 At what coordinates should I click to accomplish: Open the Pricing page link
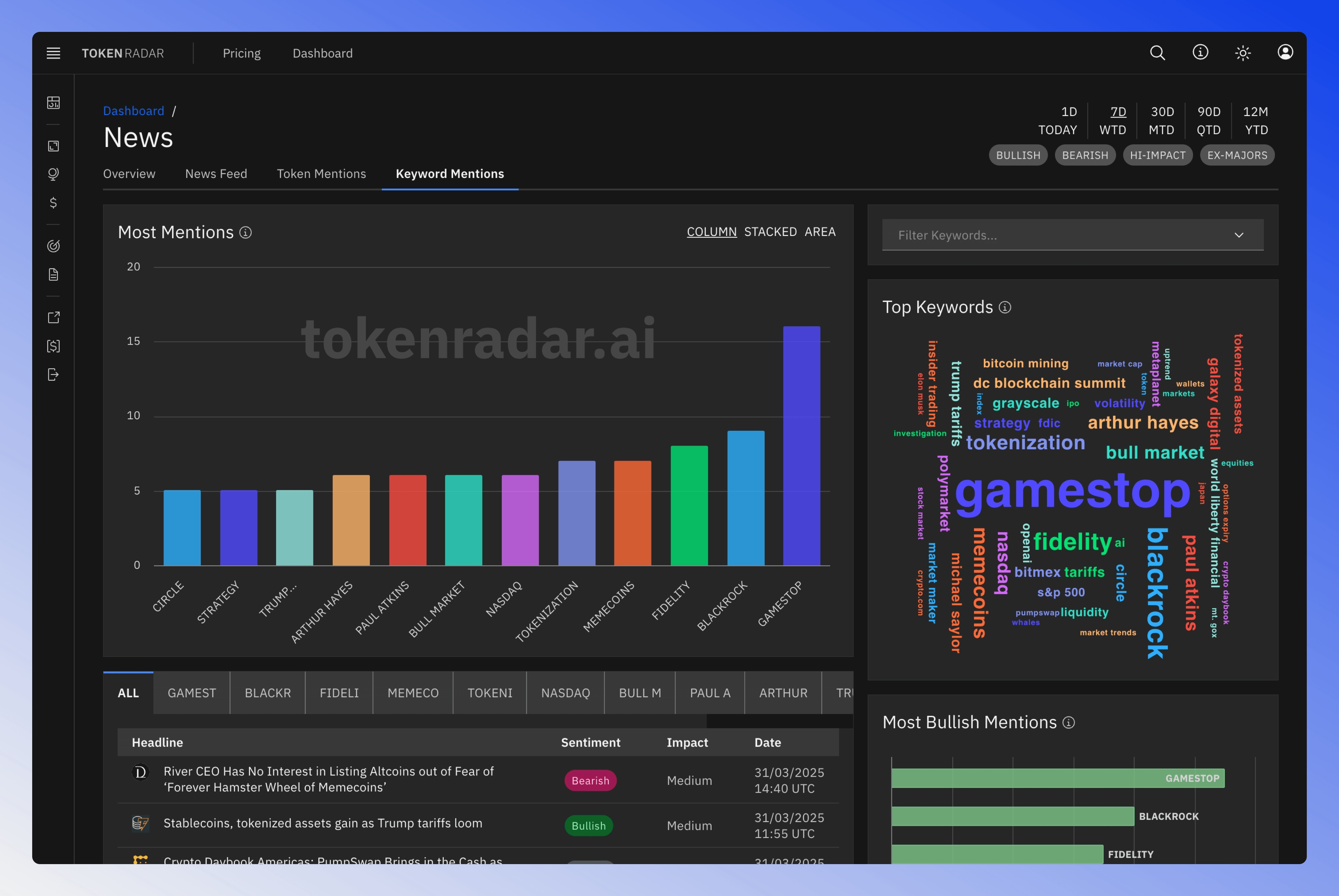242,53
